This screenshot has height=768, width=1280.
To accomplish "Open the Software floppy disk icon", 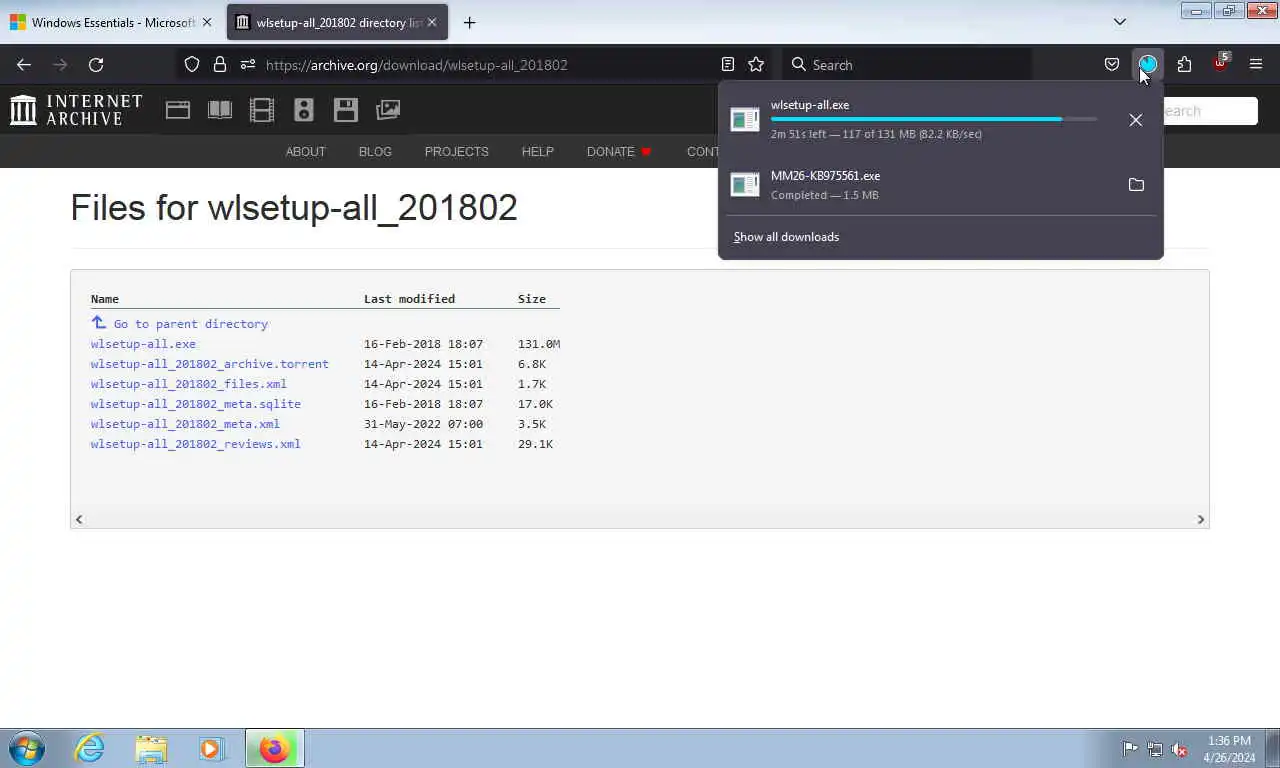I will [346, 110].
